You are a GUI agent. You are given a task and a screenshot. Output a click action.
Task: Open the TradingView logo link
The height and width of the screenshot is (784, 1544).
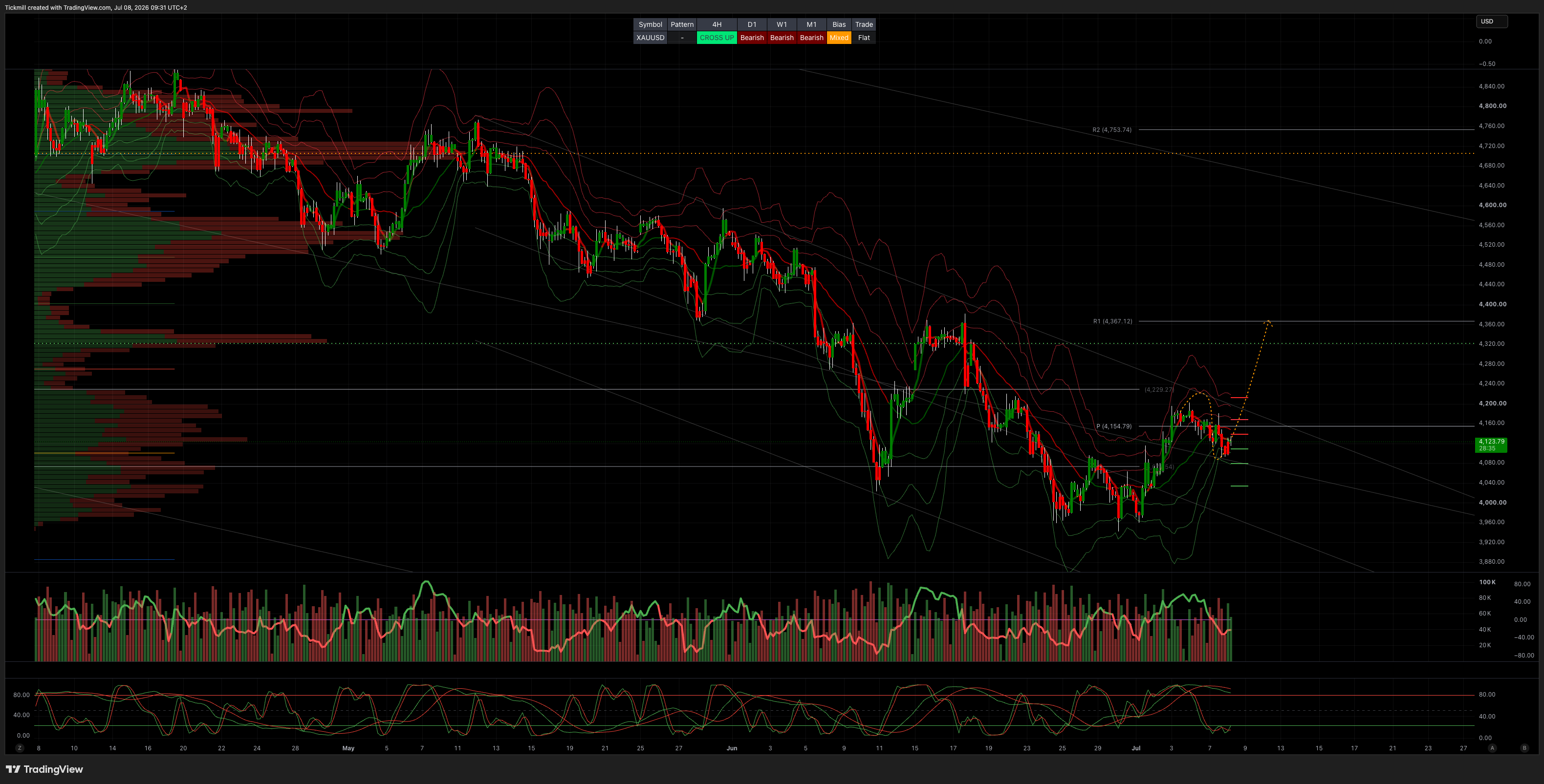click(x=44, y=769)
